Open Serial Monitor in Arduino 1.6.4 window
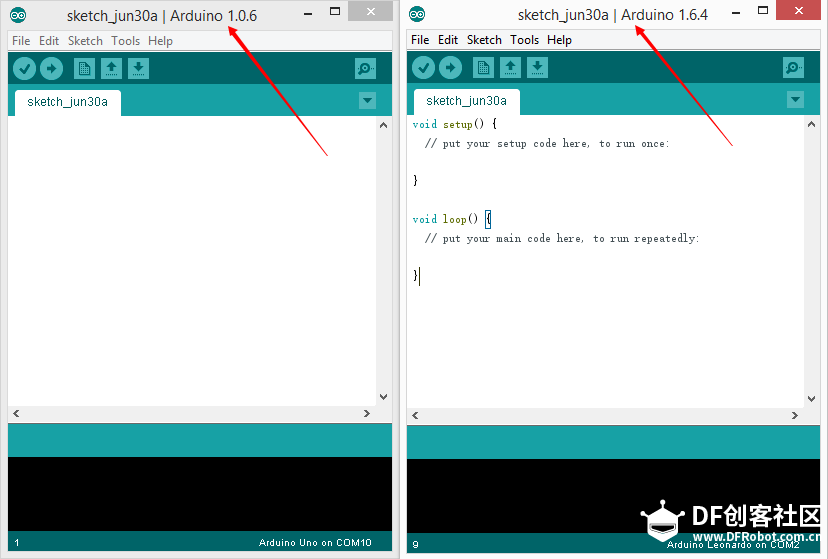Screen dimensions: 828x559 point(793,68)
